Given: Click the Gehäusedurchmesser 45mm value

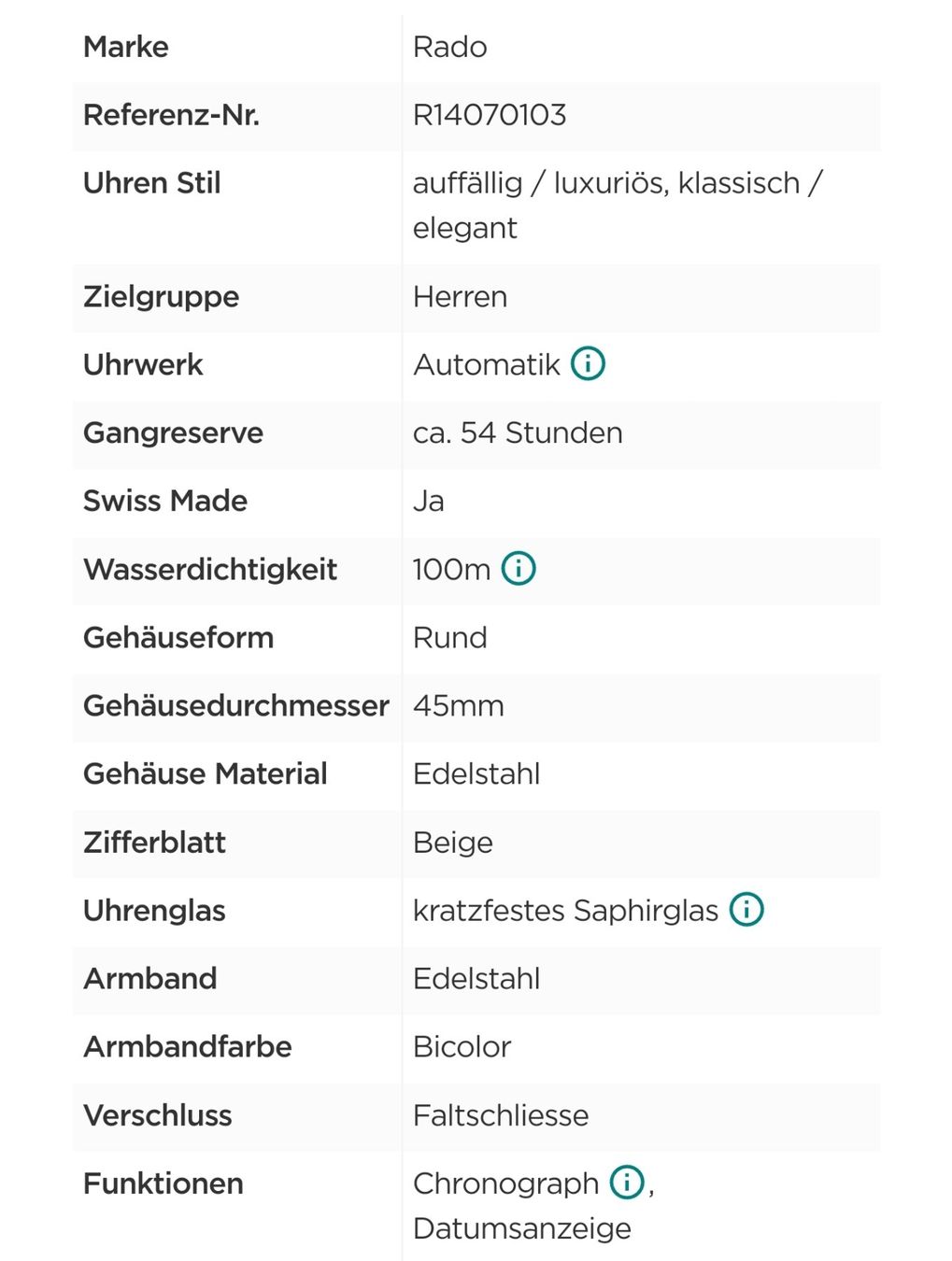Looking at the screenshot, I should click(x=459, y=705).
